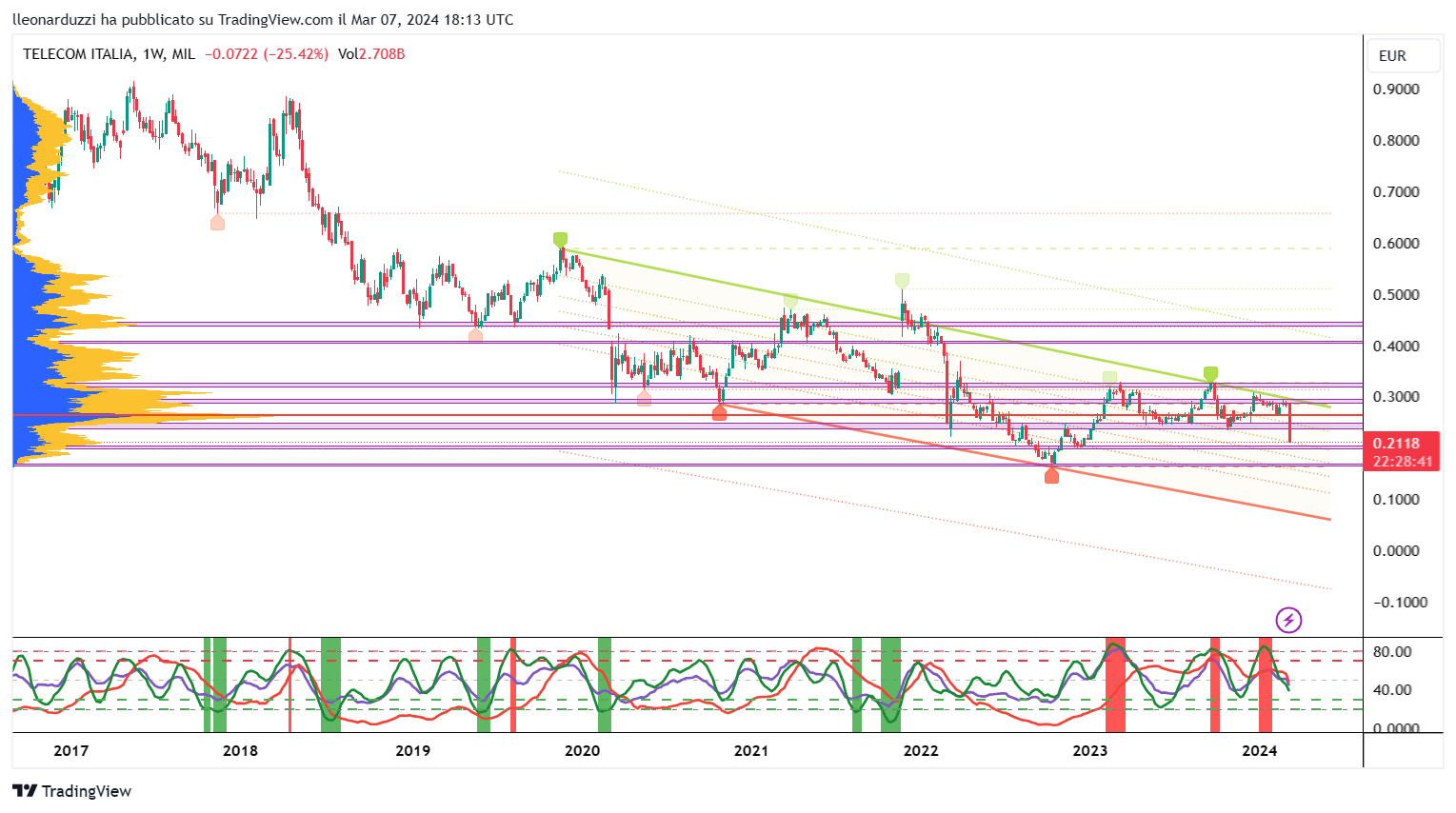Screen dimensions: 1456x813
Task: Click the light green marker at early 2021 high
Action: [790, 301]
